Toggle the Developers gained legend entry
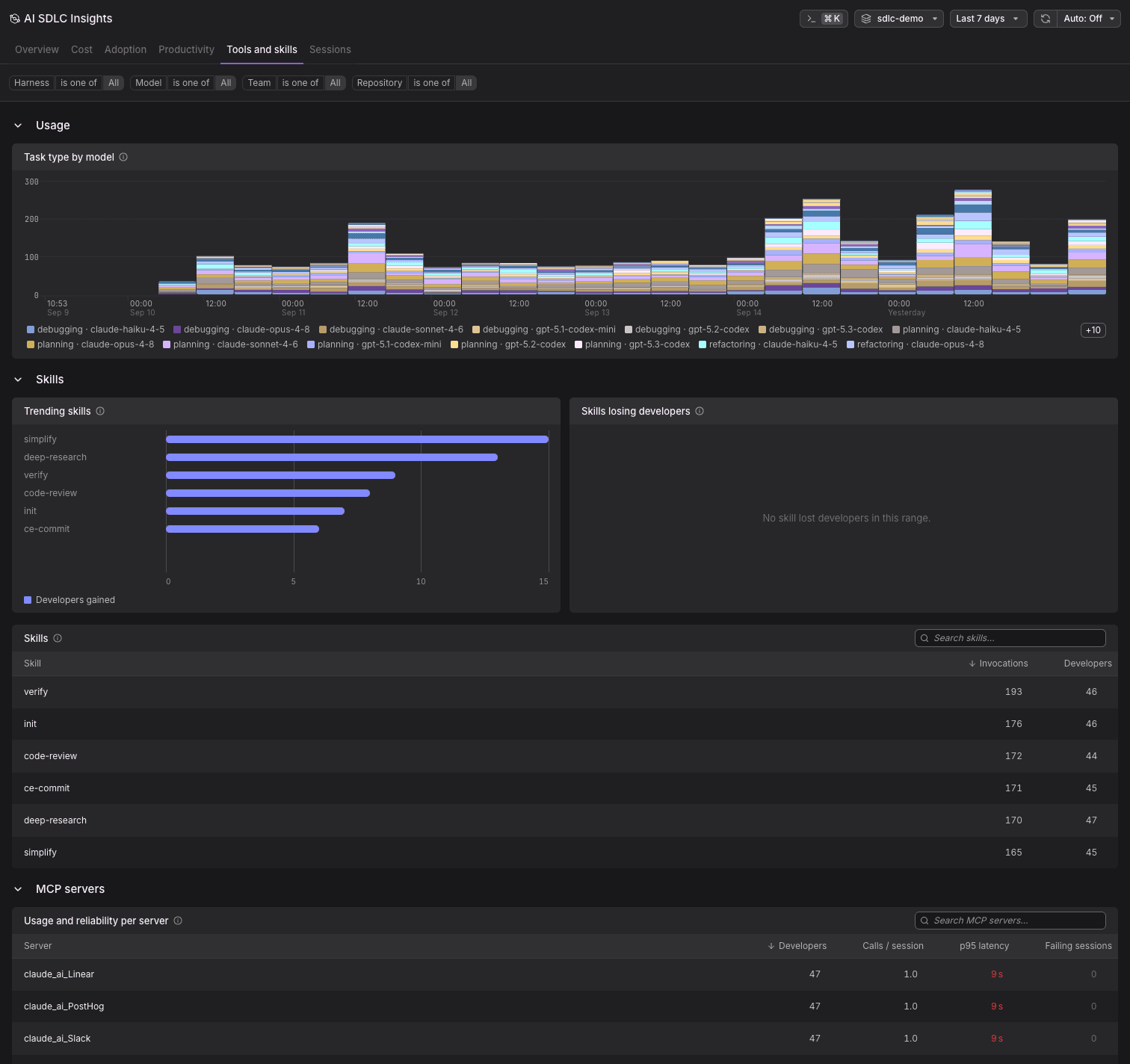The width and height of the screenshot is (1130, 1064). [70, 600]
